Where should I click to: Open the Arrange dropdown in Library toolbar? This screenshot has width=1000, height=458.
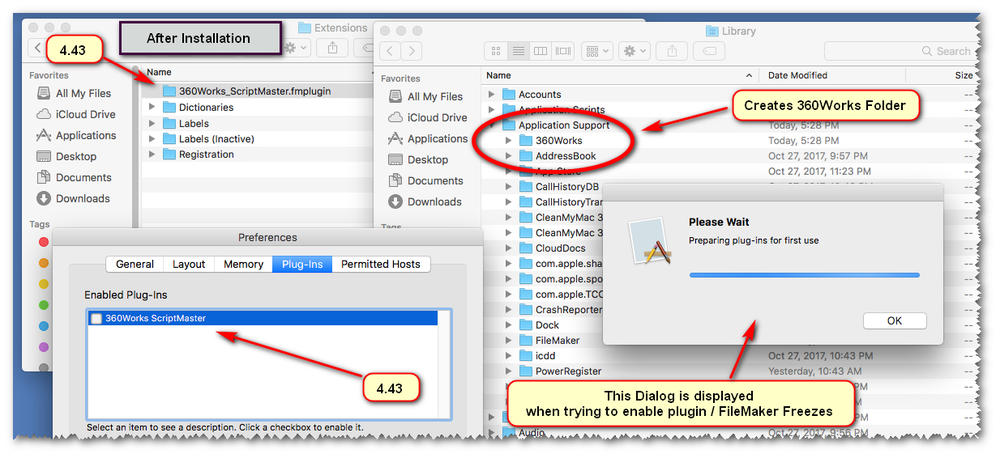[597, 51]
